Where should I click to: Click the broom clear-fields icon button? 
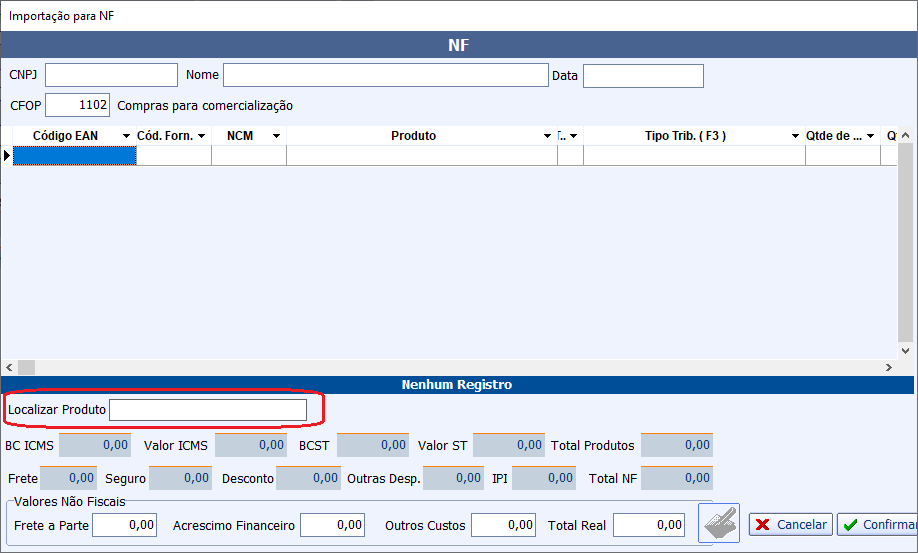[719, 524]
